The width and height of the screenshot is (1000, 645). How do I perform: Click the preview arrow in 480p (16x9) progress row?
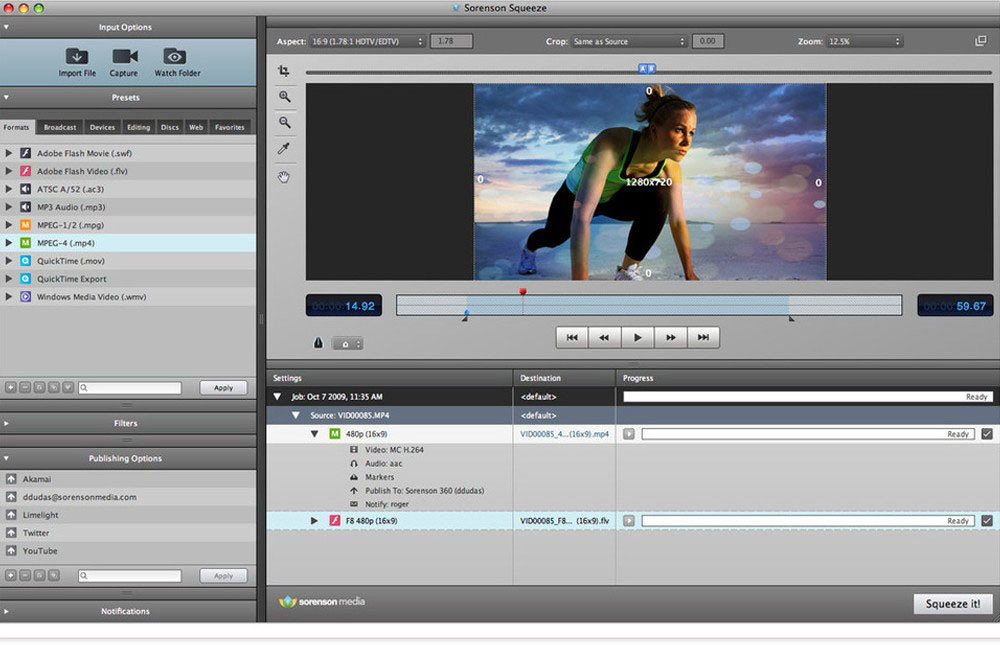click(x=629, y=434)
